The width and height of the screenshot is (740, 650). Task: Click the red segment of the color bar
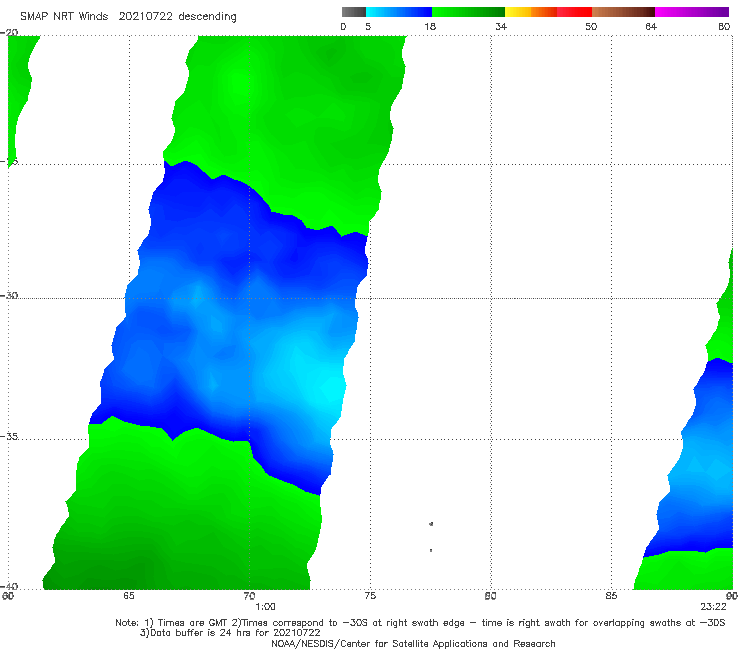click(x=574, y=12)
